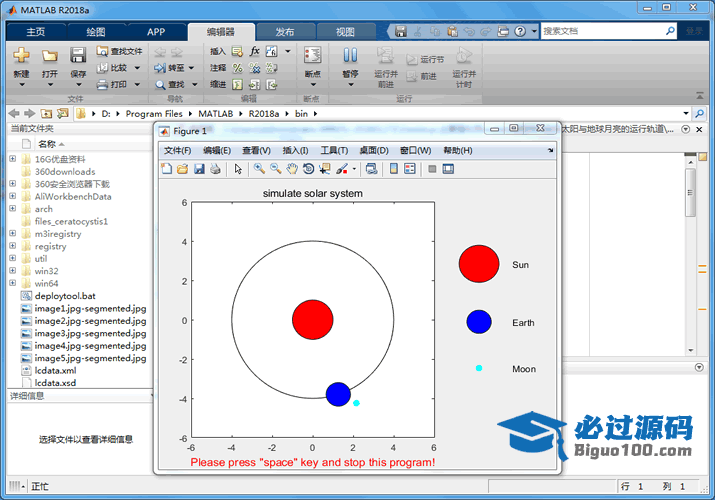Open the 查找 dropdown arrow
This screenshot has height=500, width=715.
[195, 84]
